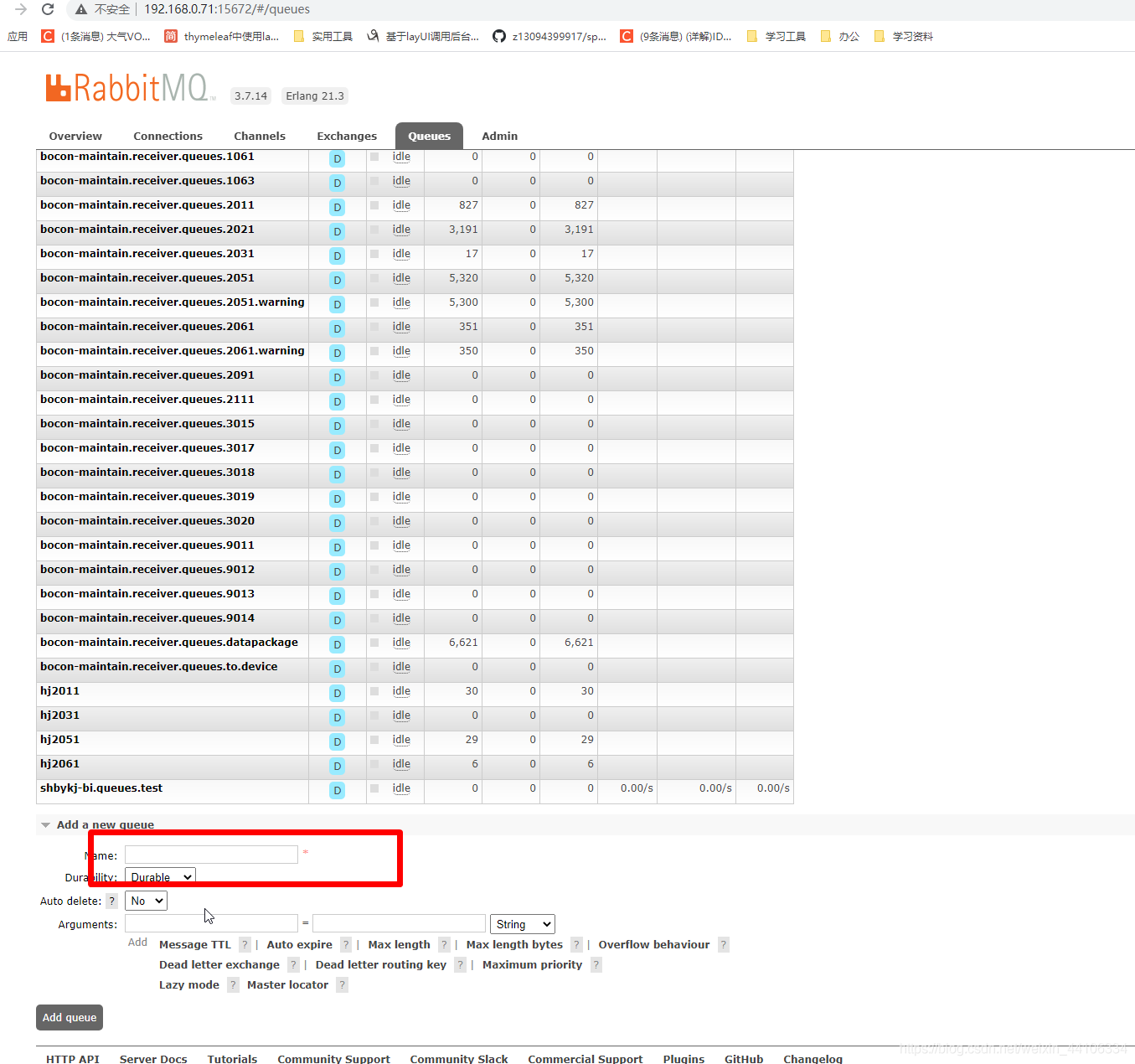The width and height of the screenshot is (1135, 1064).
Task: Click the 3,191 ready count for queues.2021
Action: pos(463,230)
